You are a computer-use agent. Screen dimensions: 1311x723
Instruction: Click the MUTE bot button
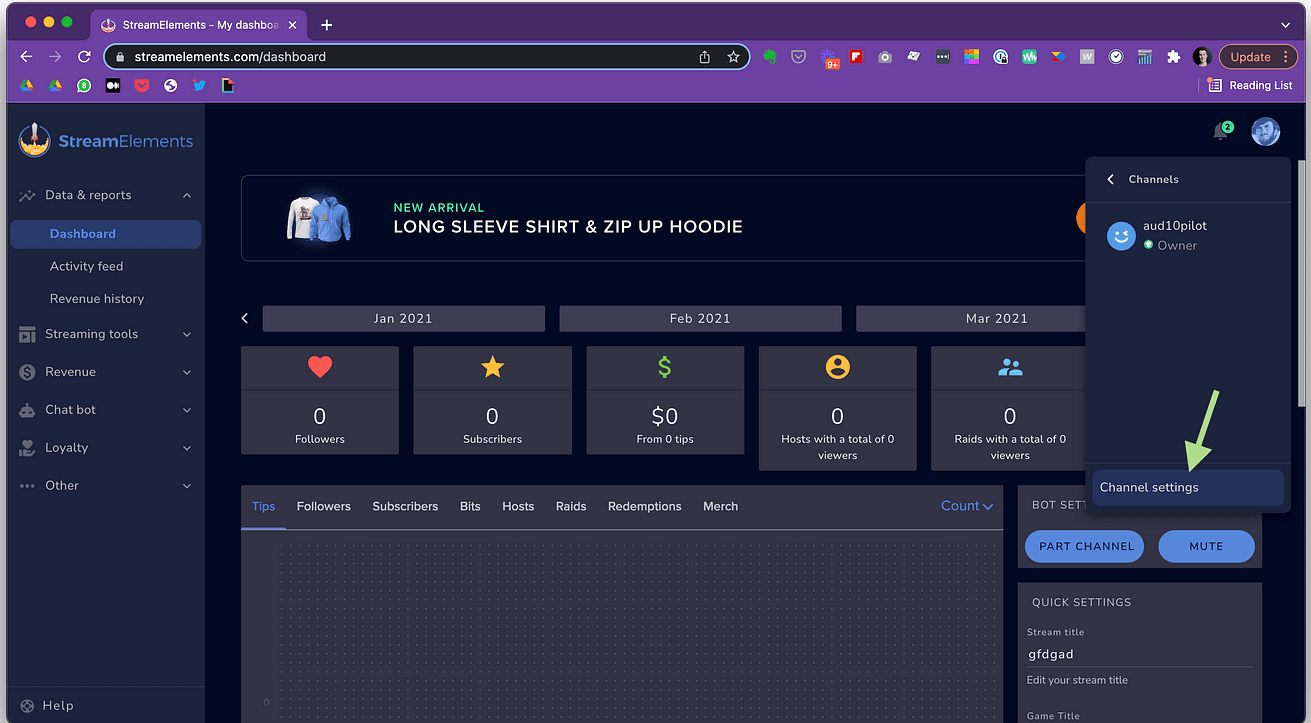point(1206,546)
